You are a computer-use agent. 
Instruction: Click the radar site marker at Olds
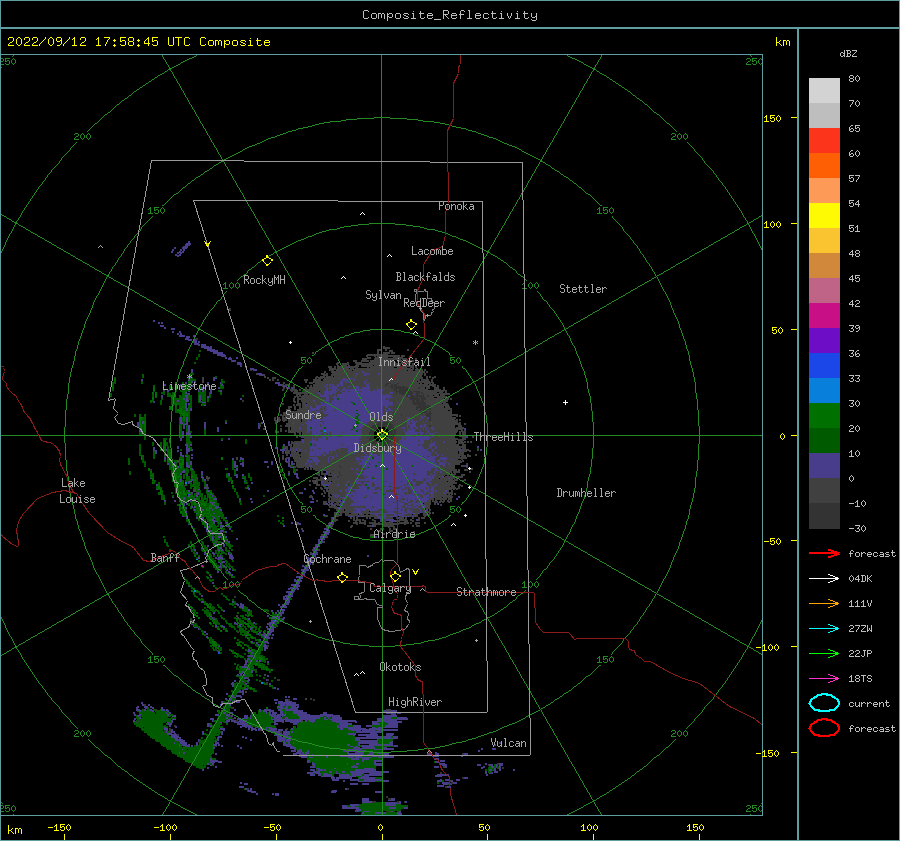382,435
